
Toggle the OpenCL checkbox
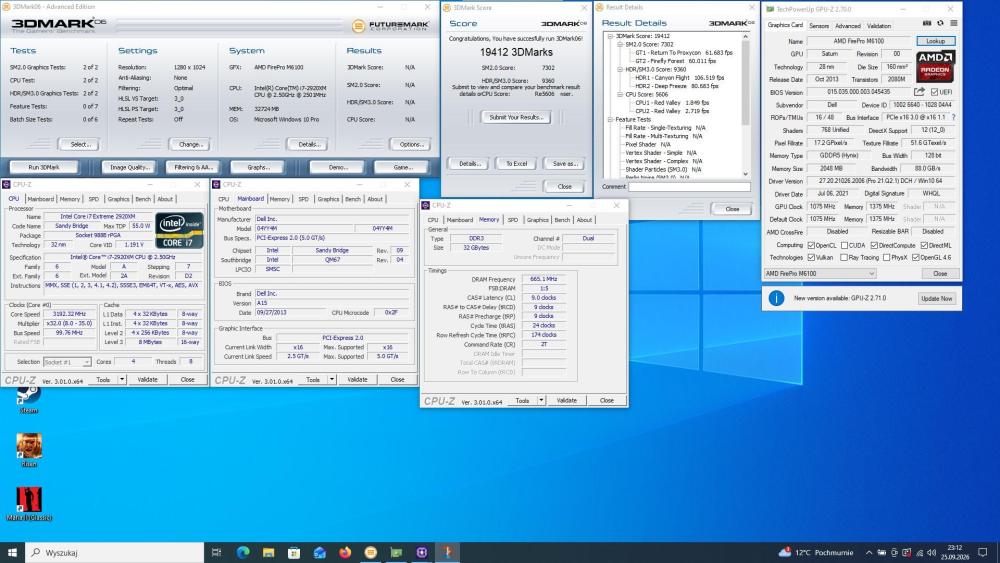click(x=811, y=245)
